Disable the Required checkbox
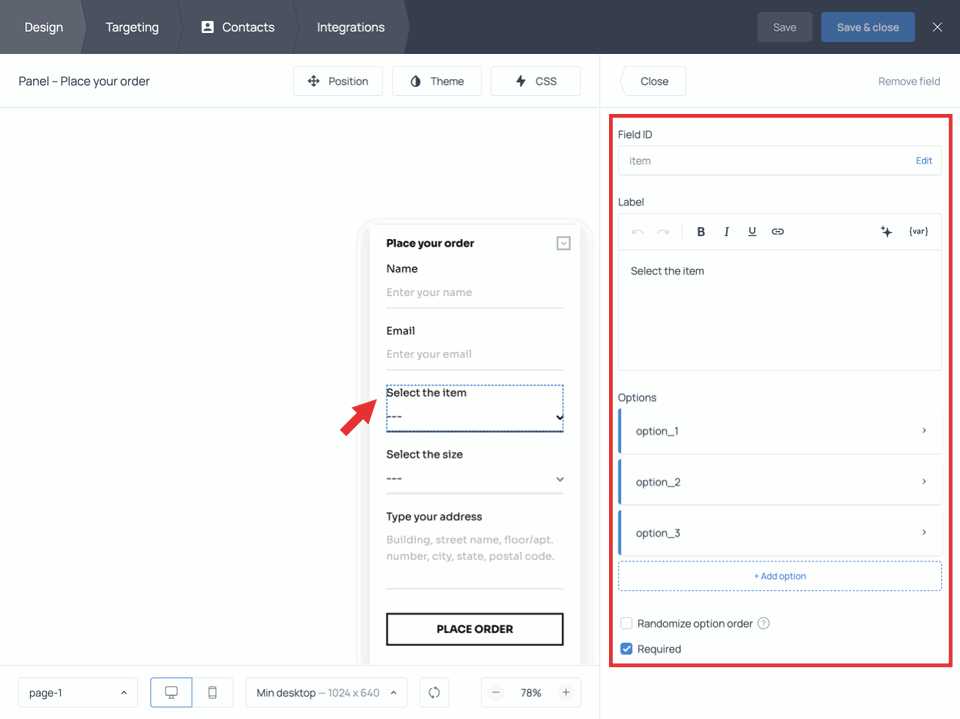Screen dimensions: 960x719 tap(626, 648)
